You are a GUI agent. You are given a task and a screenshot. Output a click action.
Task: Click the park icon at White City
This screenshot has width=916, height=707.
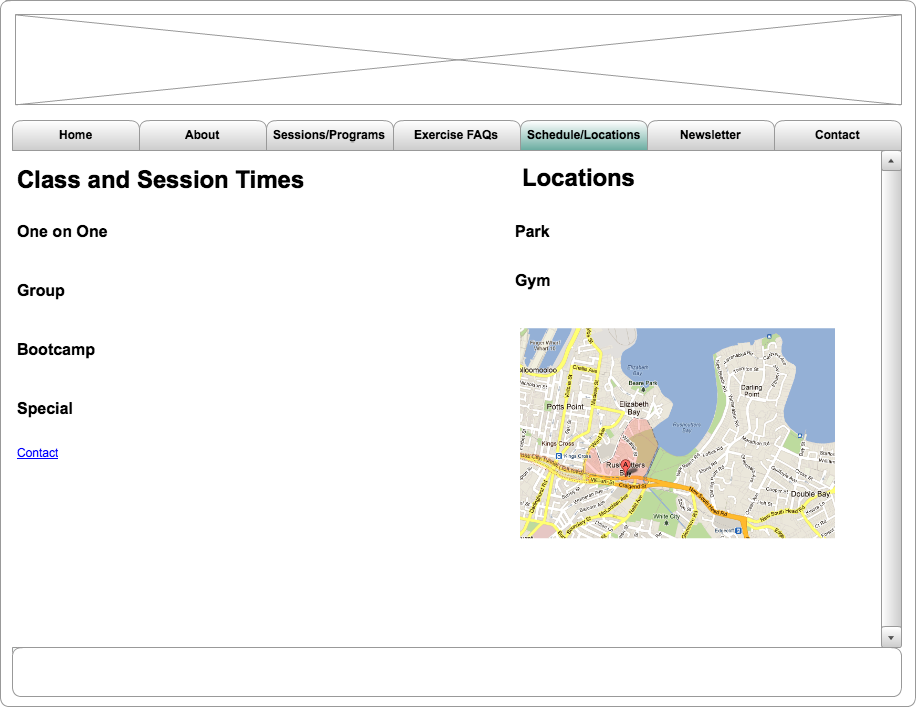666,524
